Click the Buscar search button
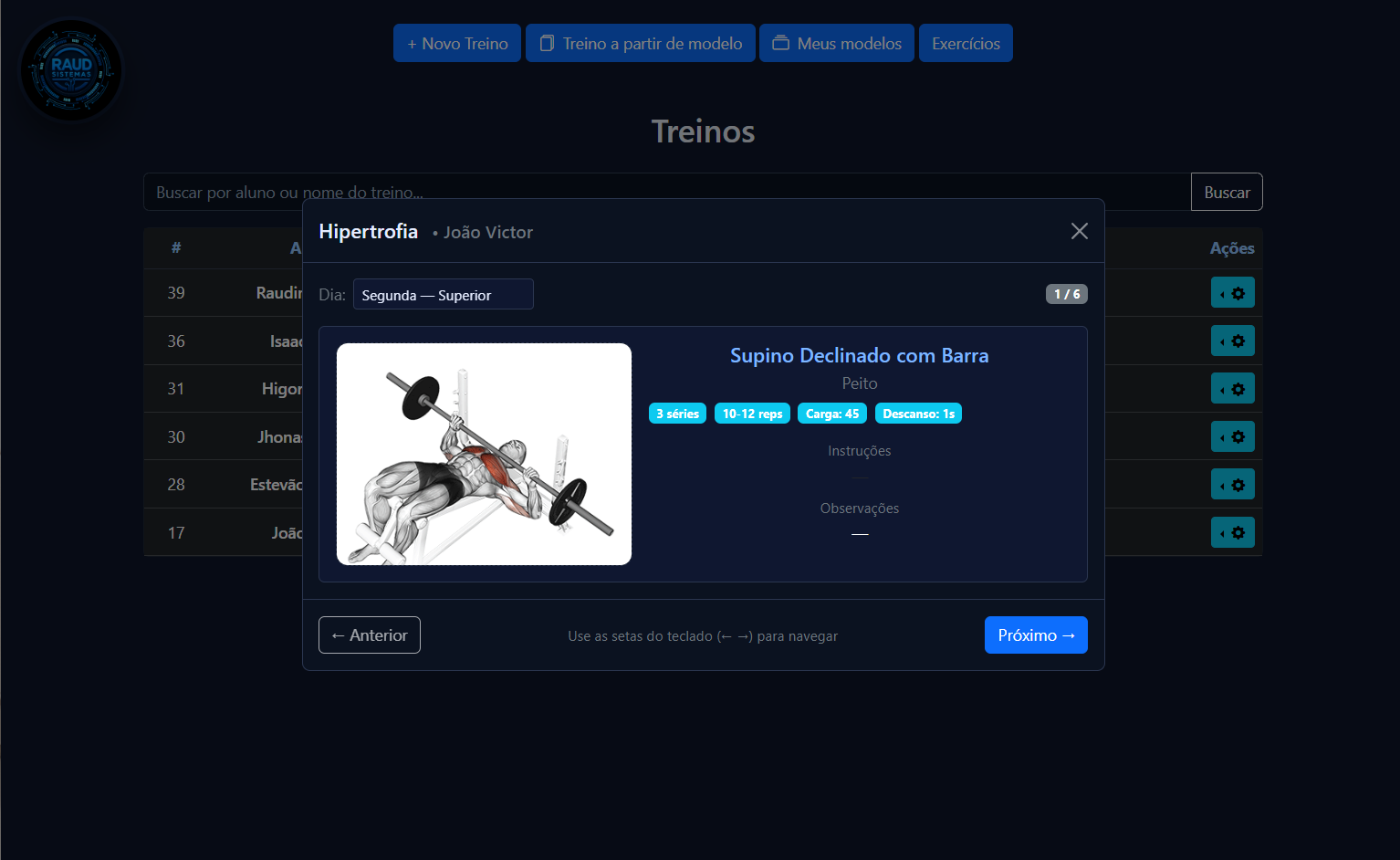The height and width of the screenshot is (860, 1400). click(x=1227, y=192)
